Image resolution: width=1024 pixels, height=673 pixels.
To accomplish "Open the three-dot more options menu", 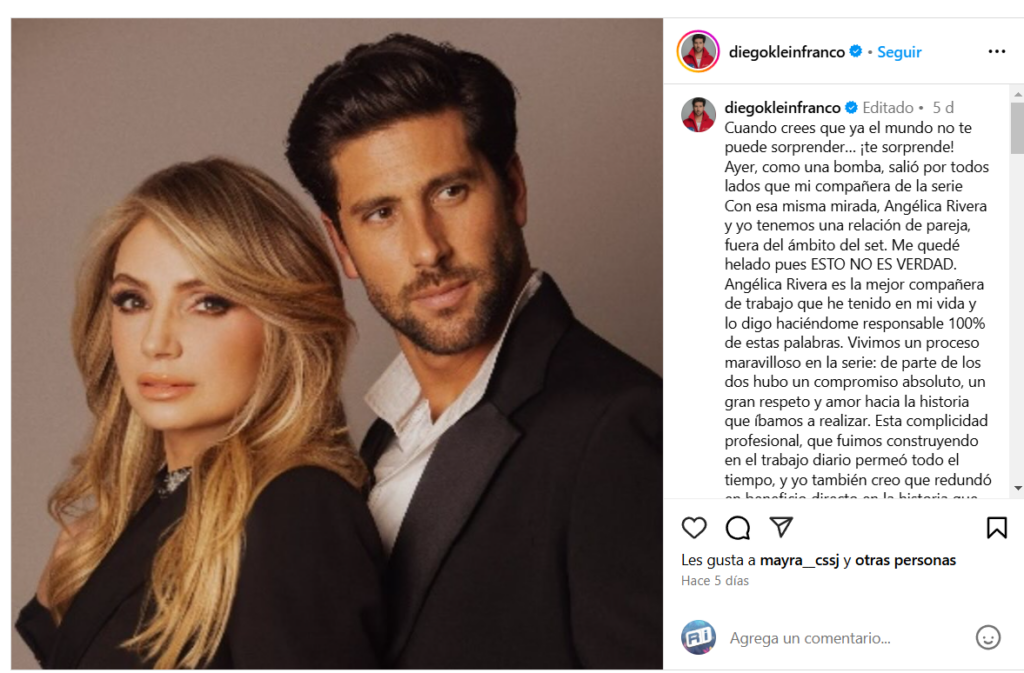I will [997, 51].
